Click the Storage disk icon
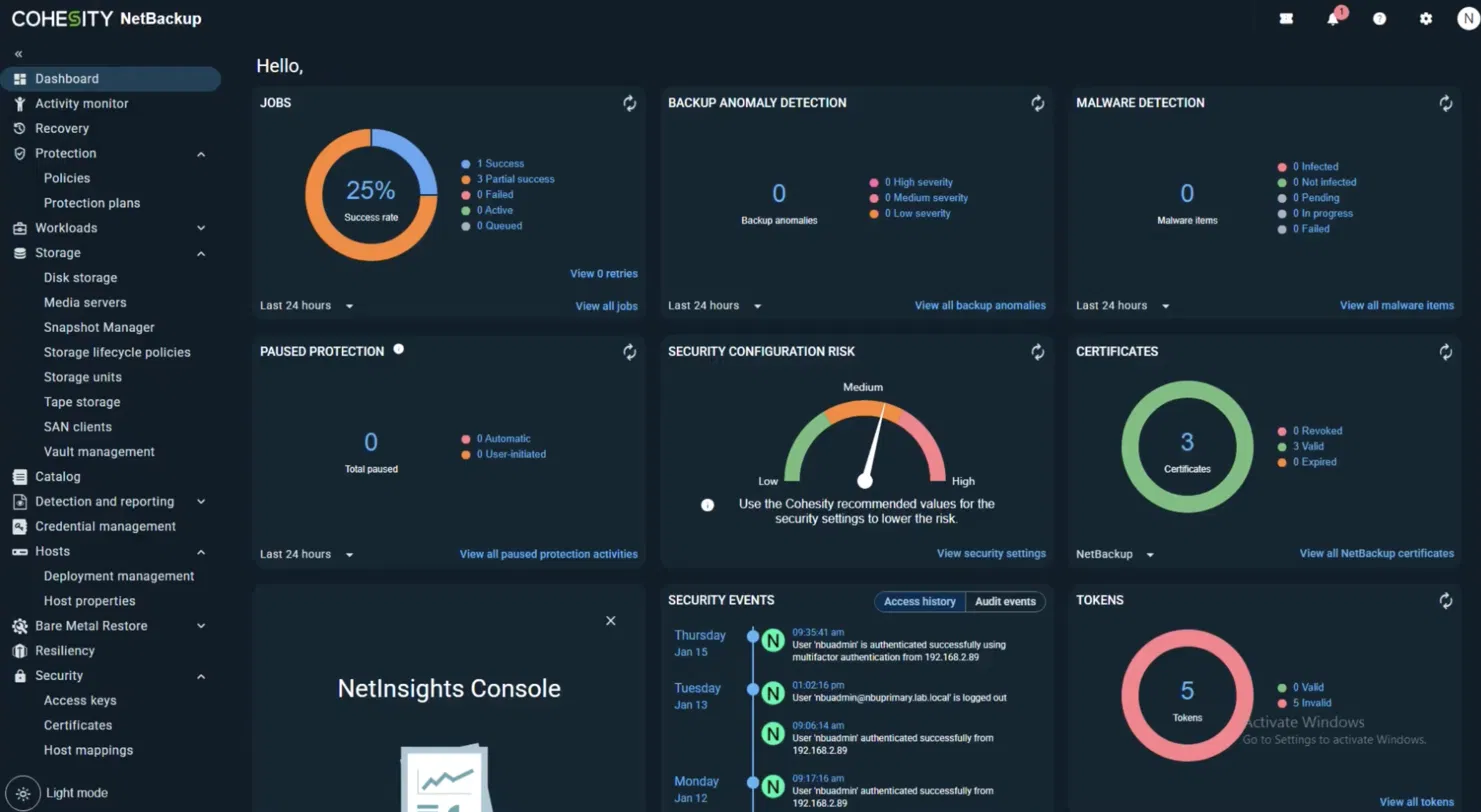This screenshot has height=812, width=1481. (20, 253)
